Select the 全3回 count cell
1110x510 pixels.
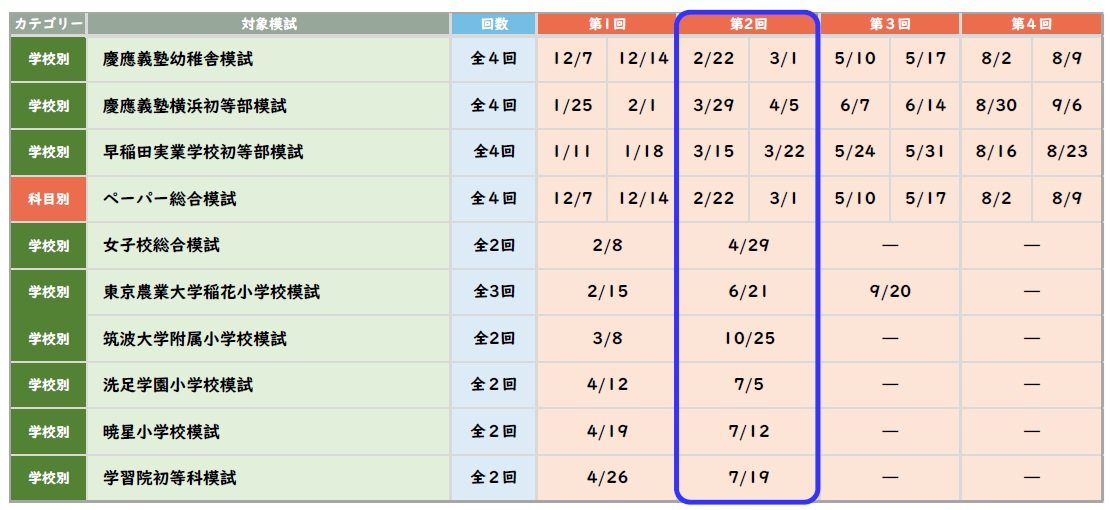coord(493,292)
